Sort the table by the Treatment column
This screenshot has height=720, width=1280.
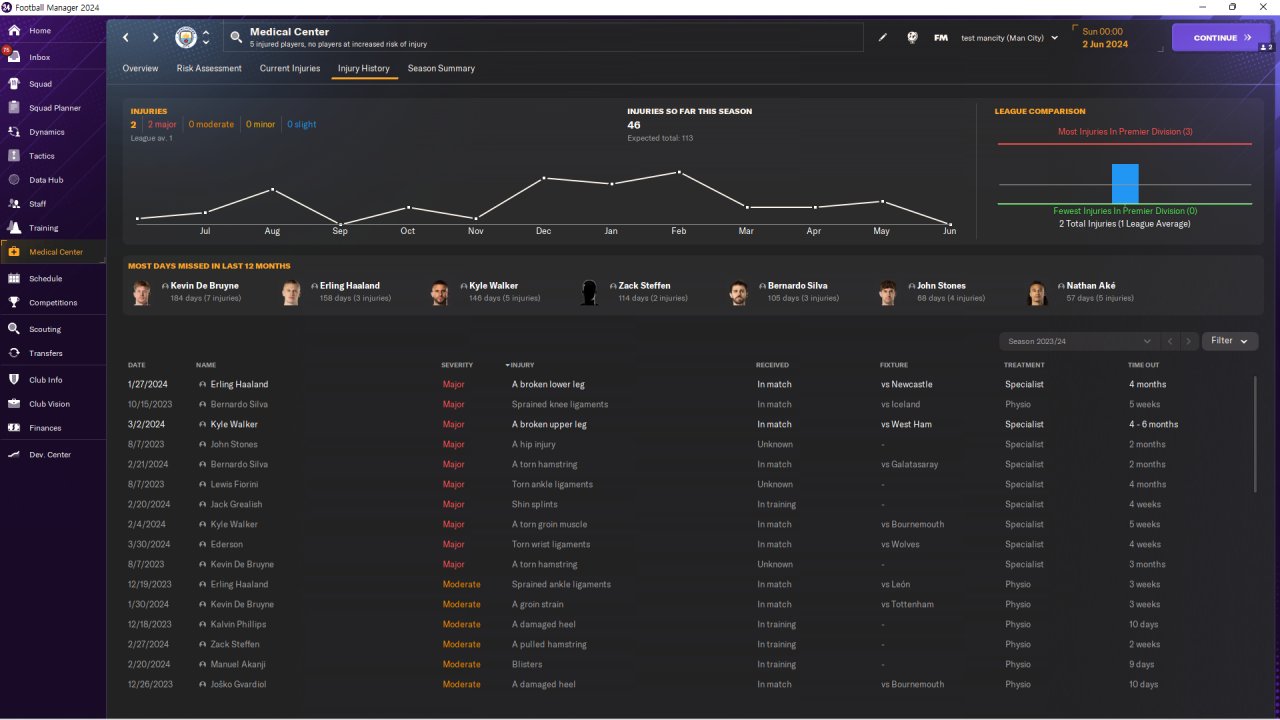1024,365
